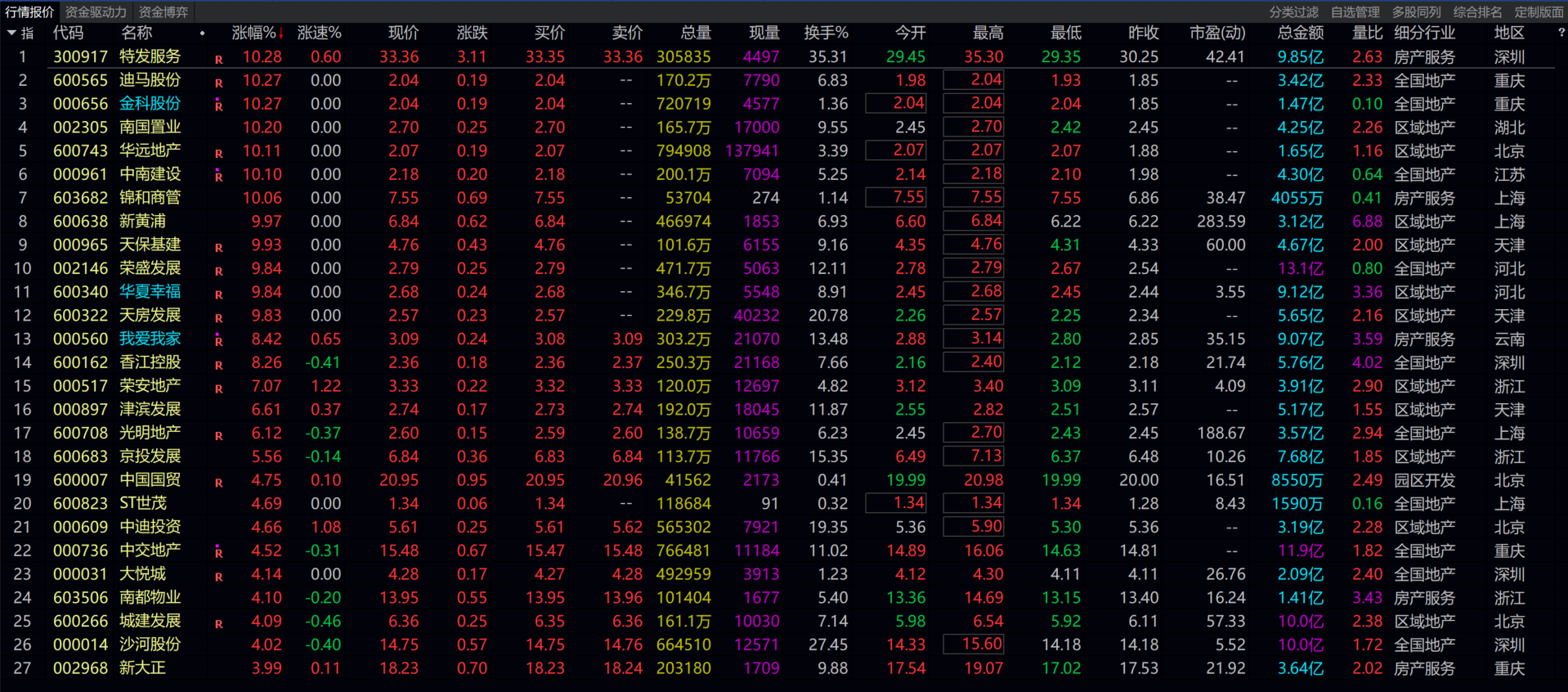The image size is (1568, 692).
Task: Click the R marker beside 迪马股份
Action: 218,83
